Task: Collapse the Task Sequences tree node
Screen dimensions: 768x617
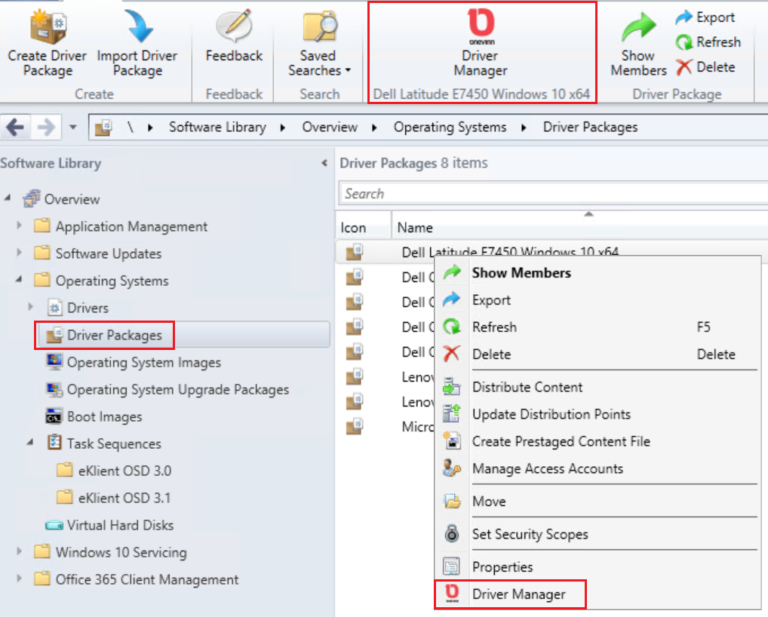Action: pos(31,443)
